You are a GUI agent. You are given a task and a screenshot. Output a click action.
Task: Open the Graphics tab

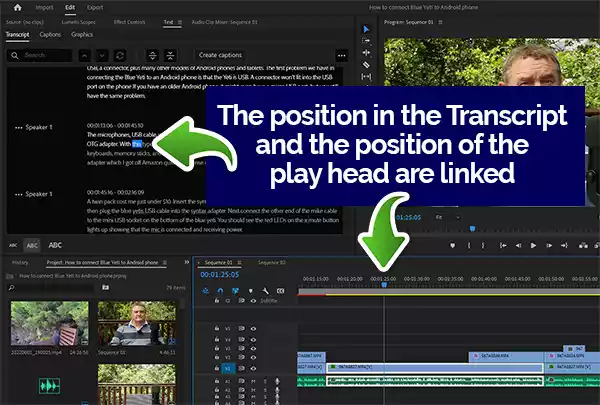tap(82, 34)
